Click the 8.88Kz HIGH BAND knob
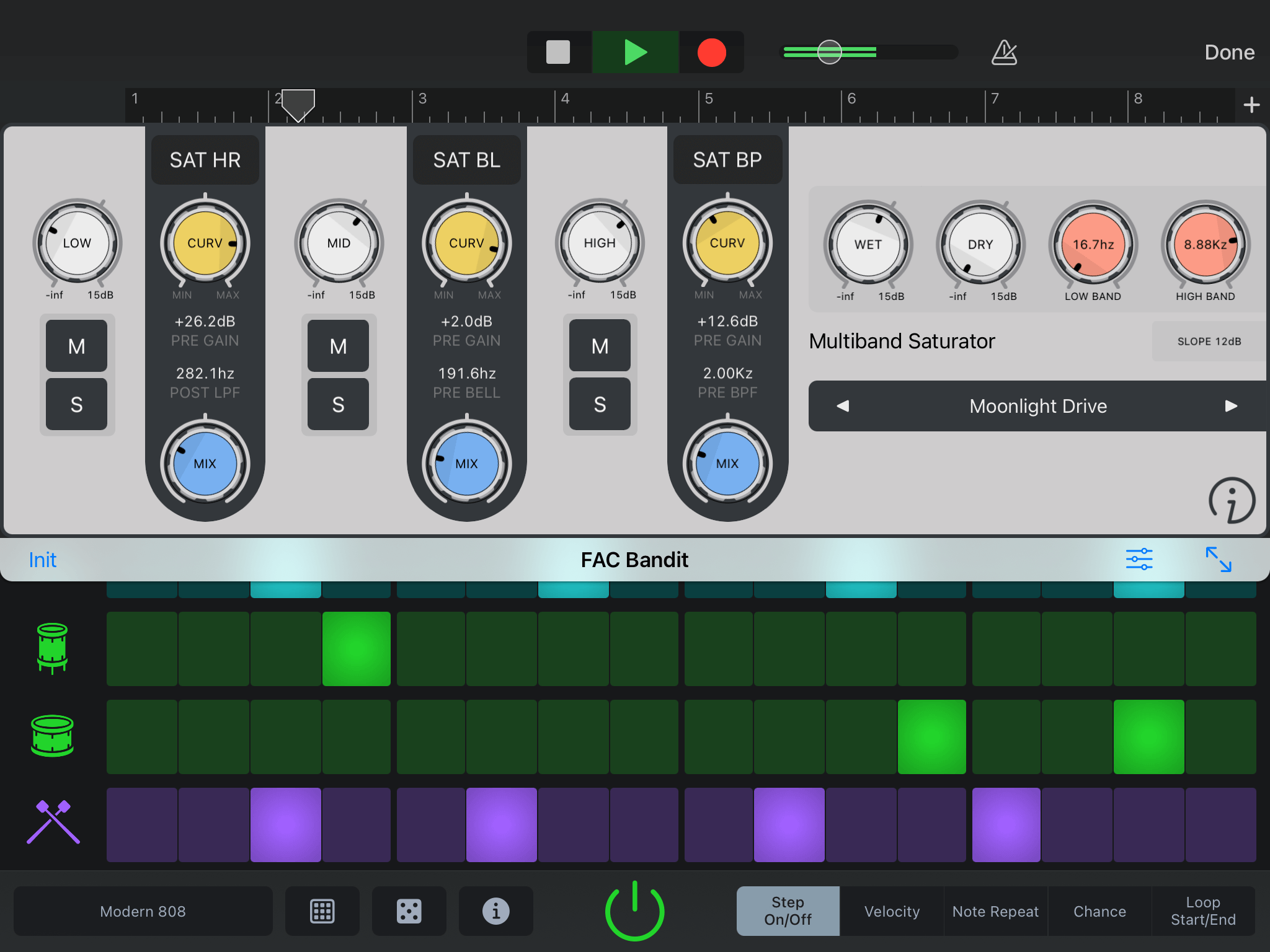This screenshot has height=952, width=1270. (1206, 244)
